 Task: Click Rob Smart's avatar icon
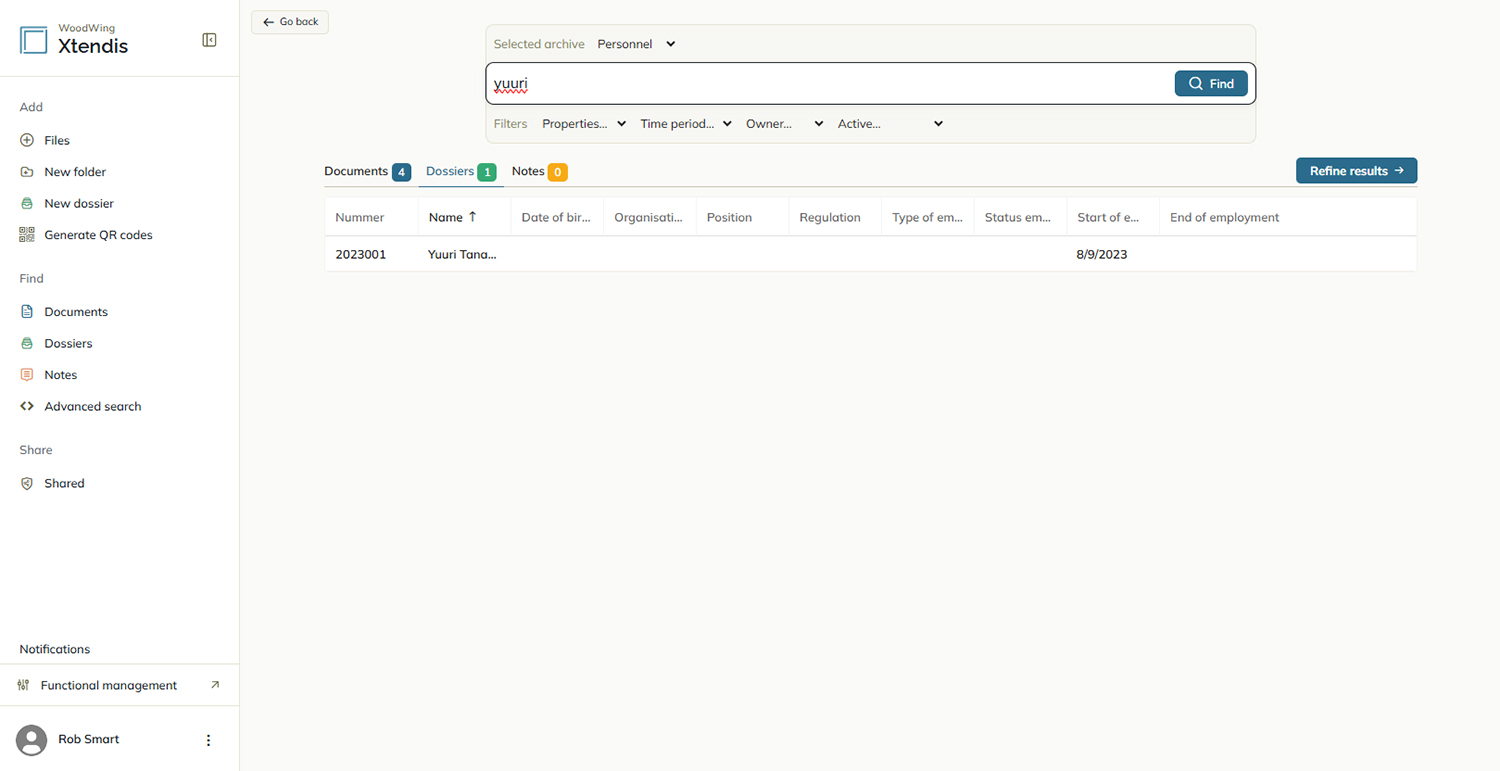[32, 740]
